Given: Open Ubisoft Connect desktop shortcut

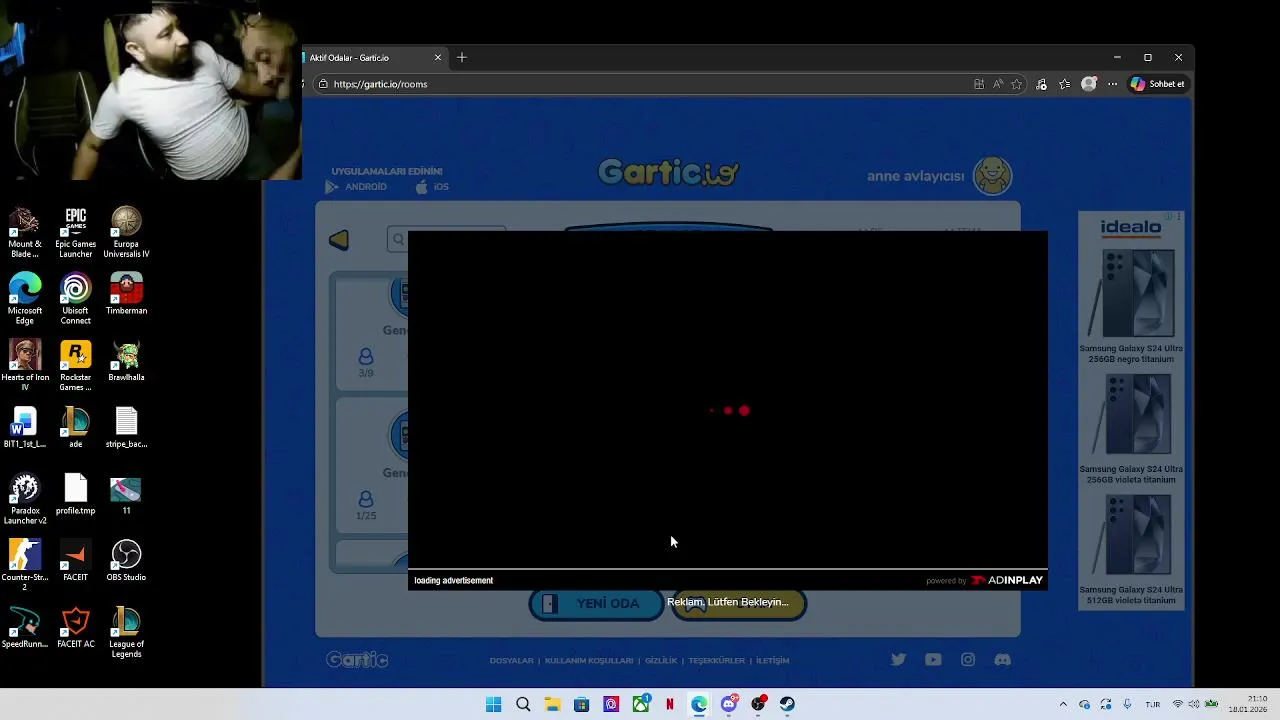Looking at the screenshot, I should coord(76,299).
